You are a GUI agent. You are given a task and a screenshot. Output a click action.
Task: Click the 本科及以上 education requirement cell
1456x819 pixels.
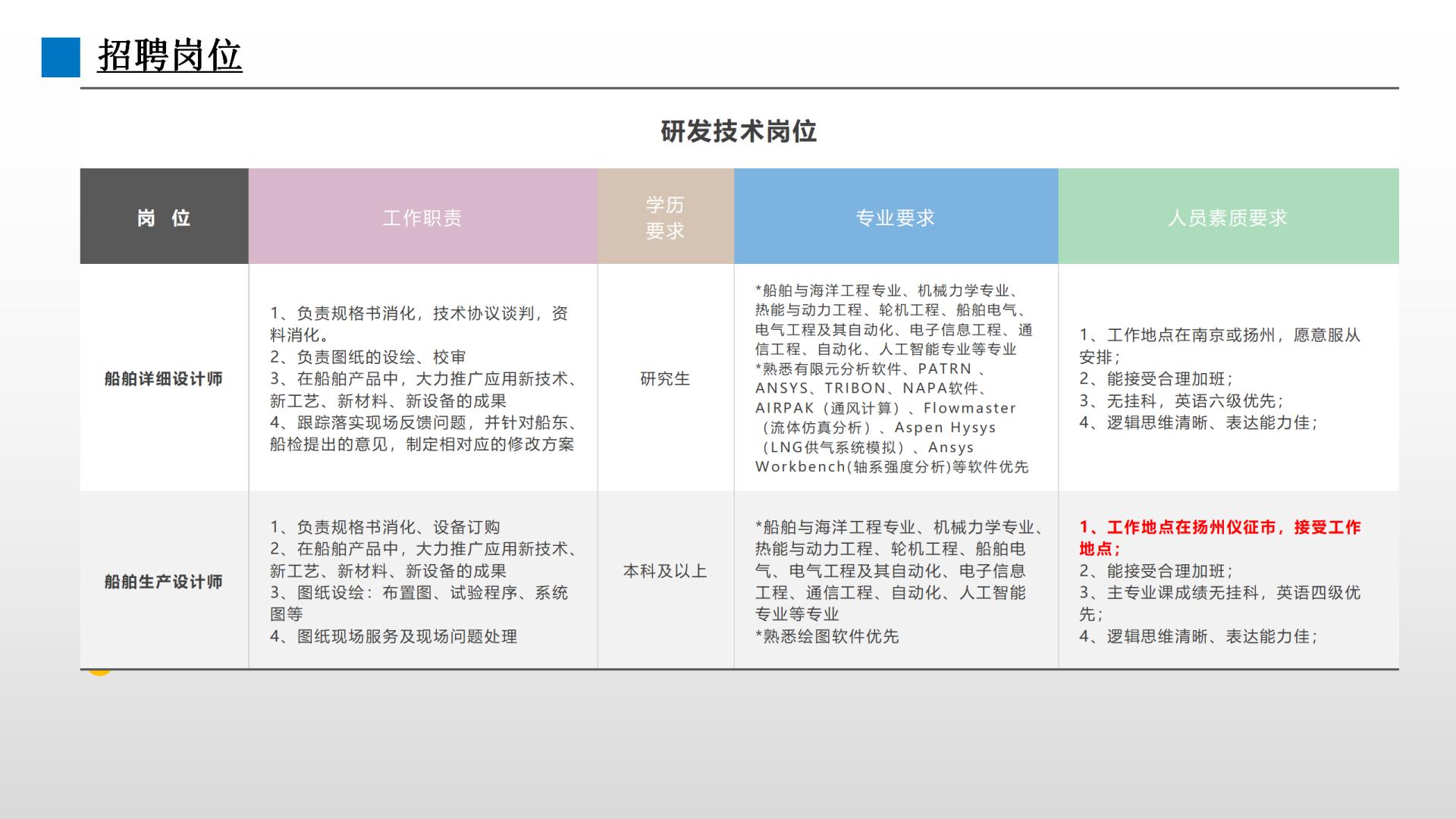click(665, 571)
